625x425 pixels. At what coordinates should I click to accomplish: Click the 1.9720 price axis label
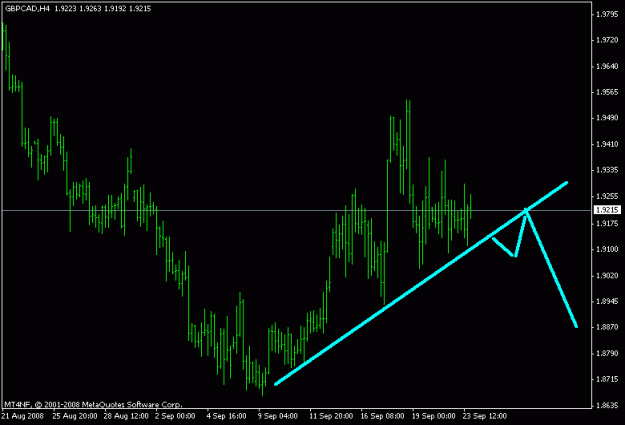(607, 40)
